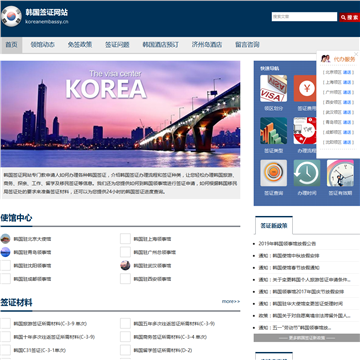Screen dimensions: 360x360
Task: Open the 留言咨询 menu item
Action: point(247,45)
